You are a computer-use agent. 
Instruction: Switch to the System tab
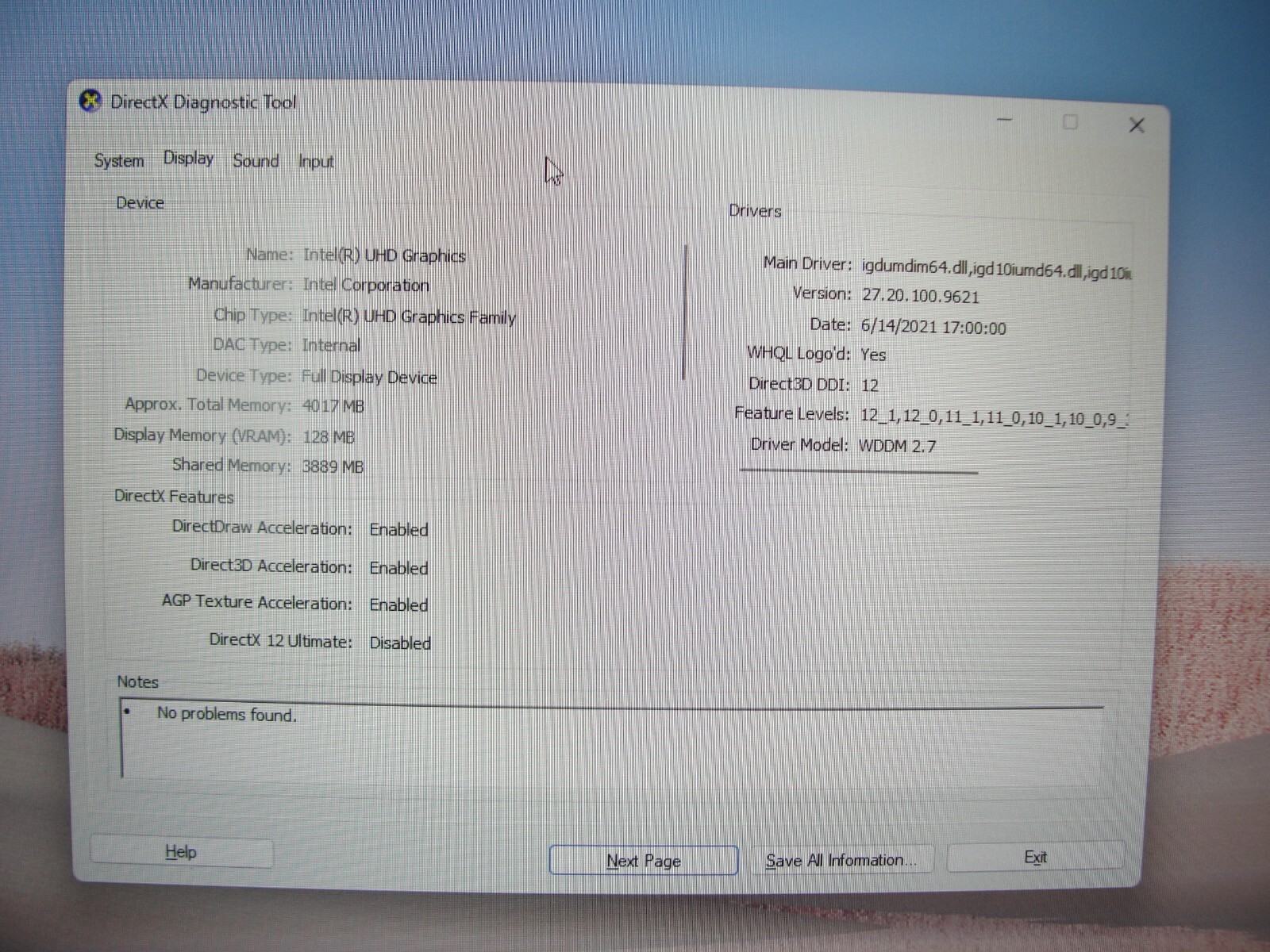click(119, 160)
